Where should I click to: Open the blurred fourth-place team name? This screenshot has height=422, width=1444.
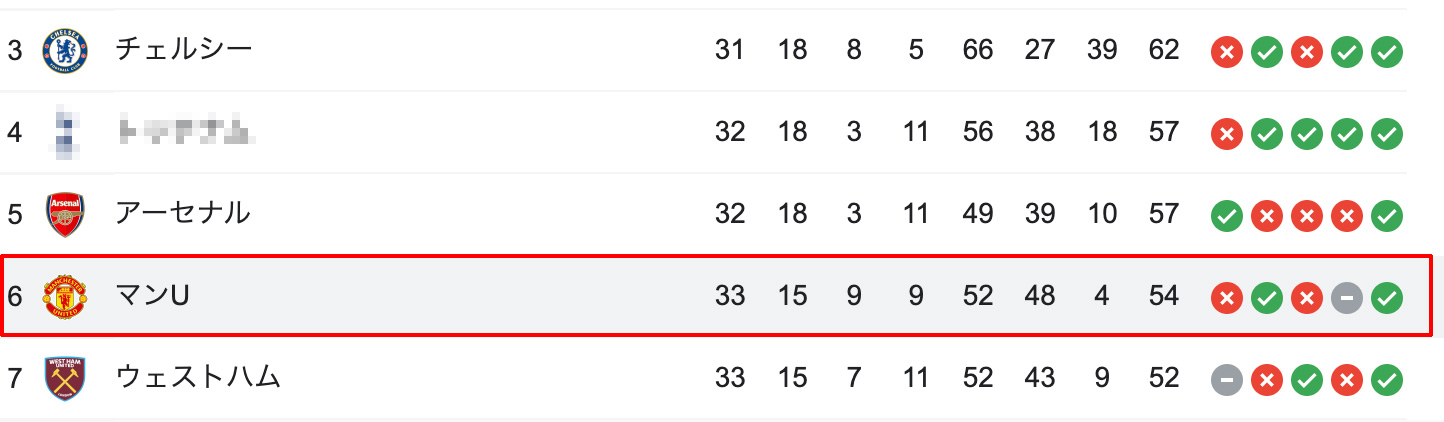183,131
